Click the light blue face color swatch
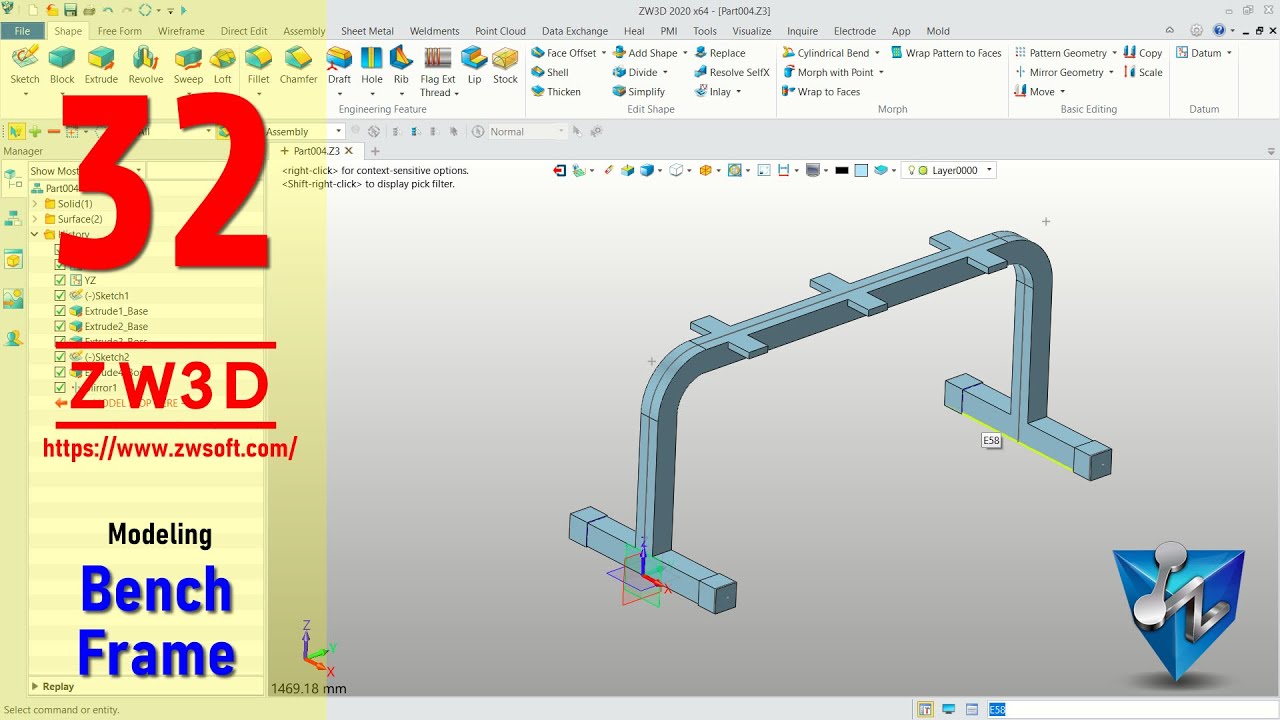 pos(861,171)
